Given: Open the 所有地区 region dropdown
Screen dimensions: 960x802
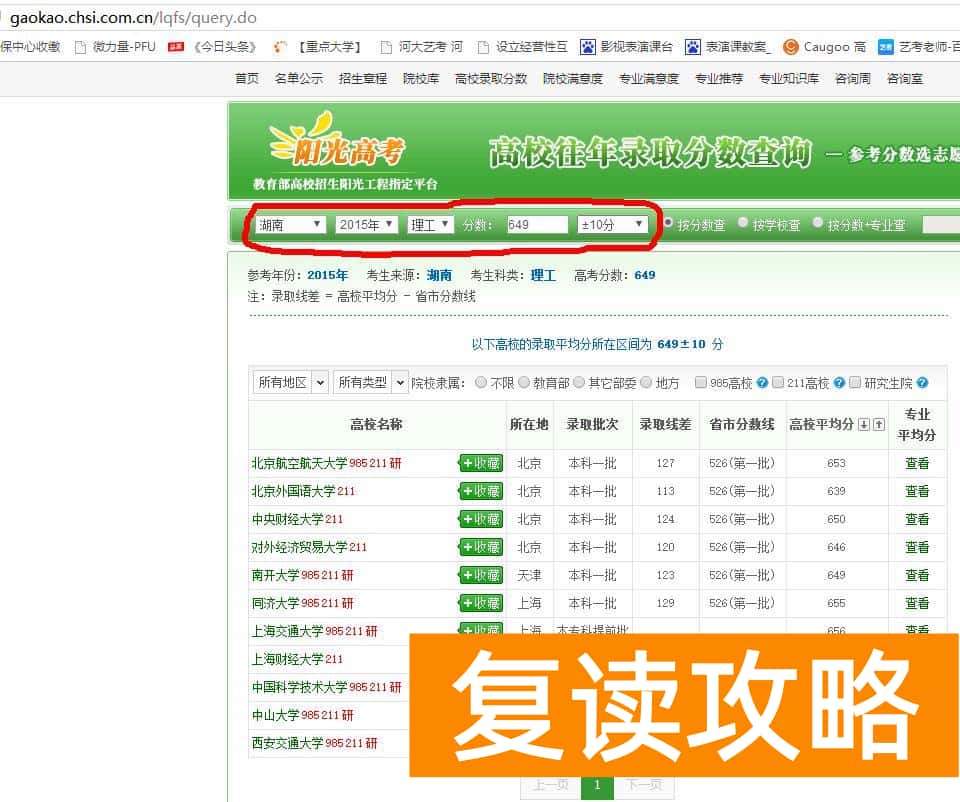Looking at the screenshot, I should tap(289, 382).
